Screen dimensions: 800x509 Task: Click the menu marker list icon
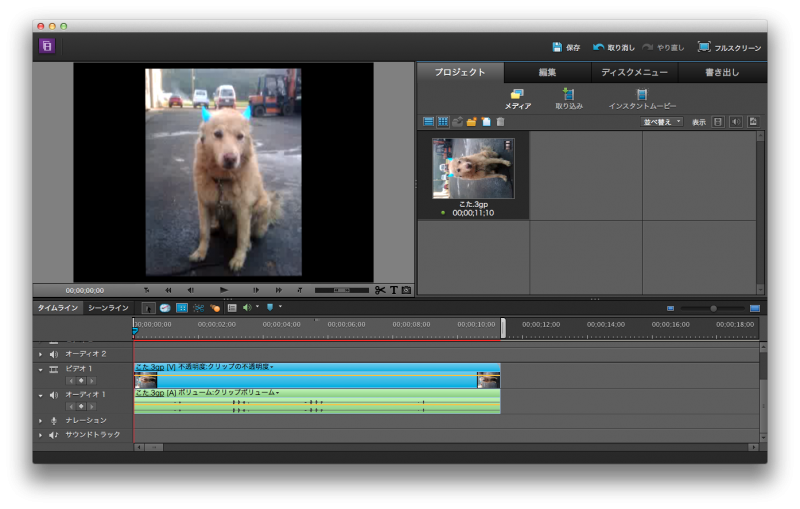pyautogui.click(x=232, y=308)
